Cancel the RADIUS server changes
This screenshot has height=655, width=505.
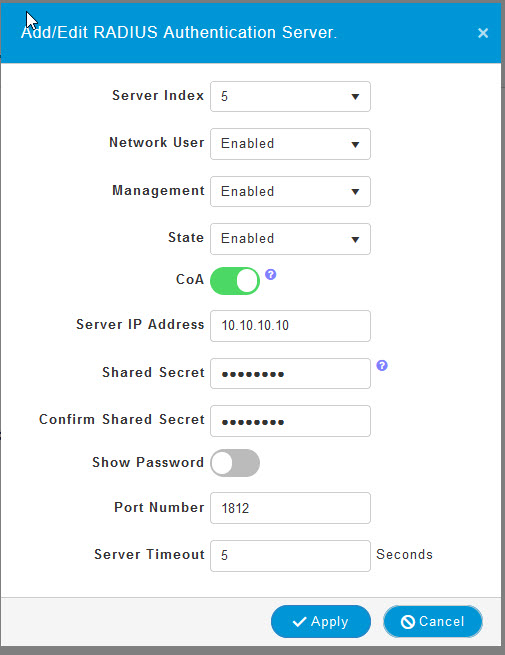[433, 622]
